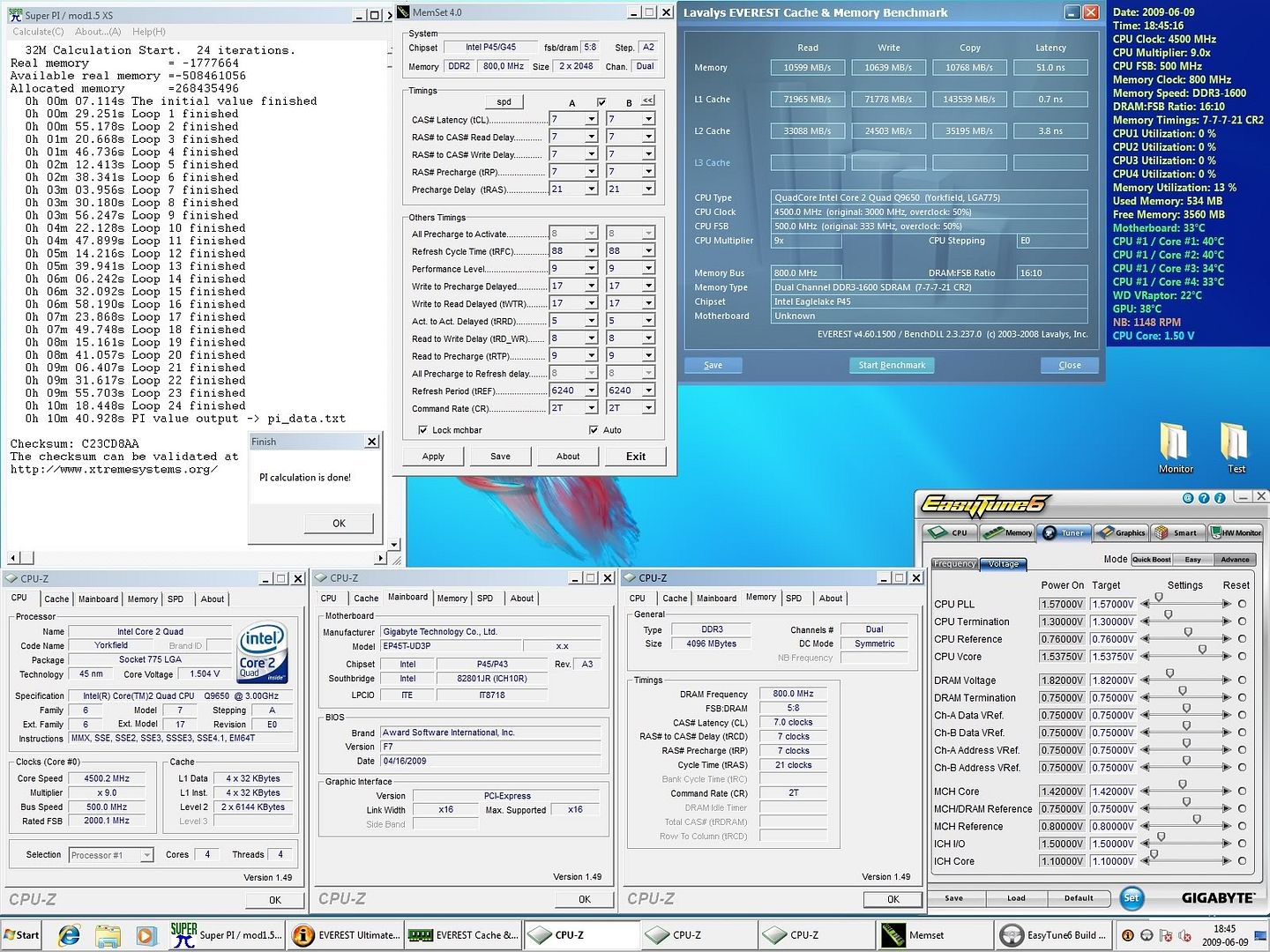Click OK in the PI calculation Finish dialog
Image resolution: width=1270 pixels, height=952 pixels.
tap(339, 524)
